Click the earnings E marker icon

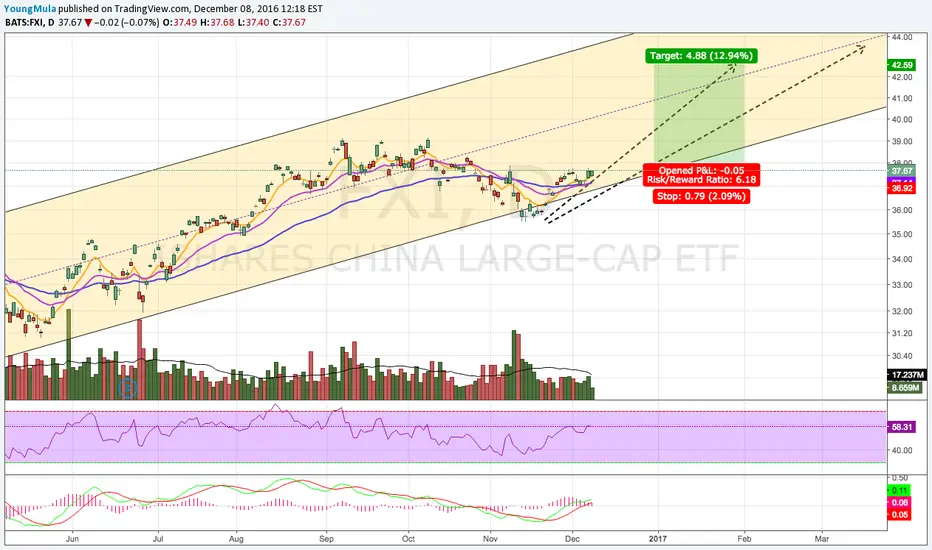pyautogui.click(x=128, y=389)
